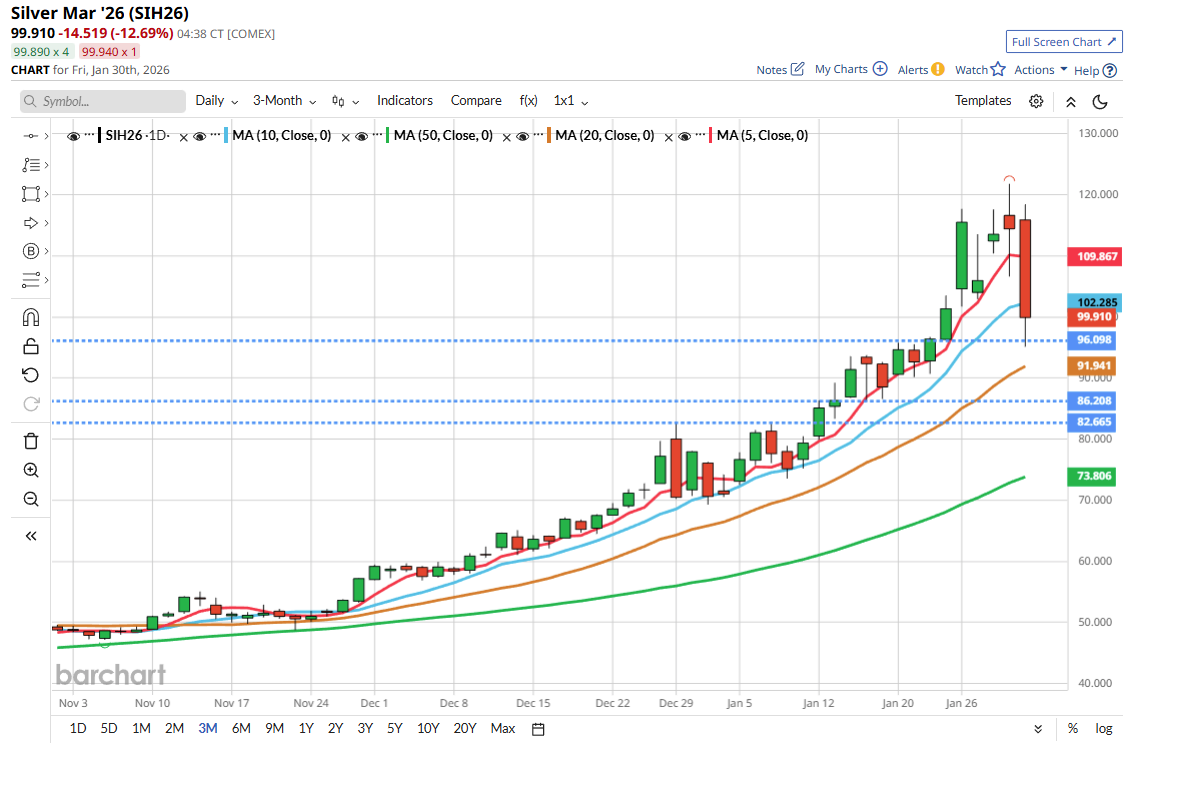Zoom in using the magnifier plus icon
This screenshot has width=1201, height=785.
pyautogui.click(x=30, y=470)
